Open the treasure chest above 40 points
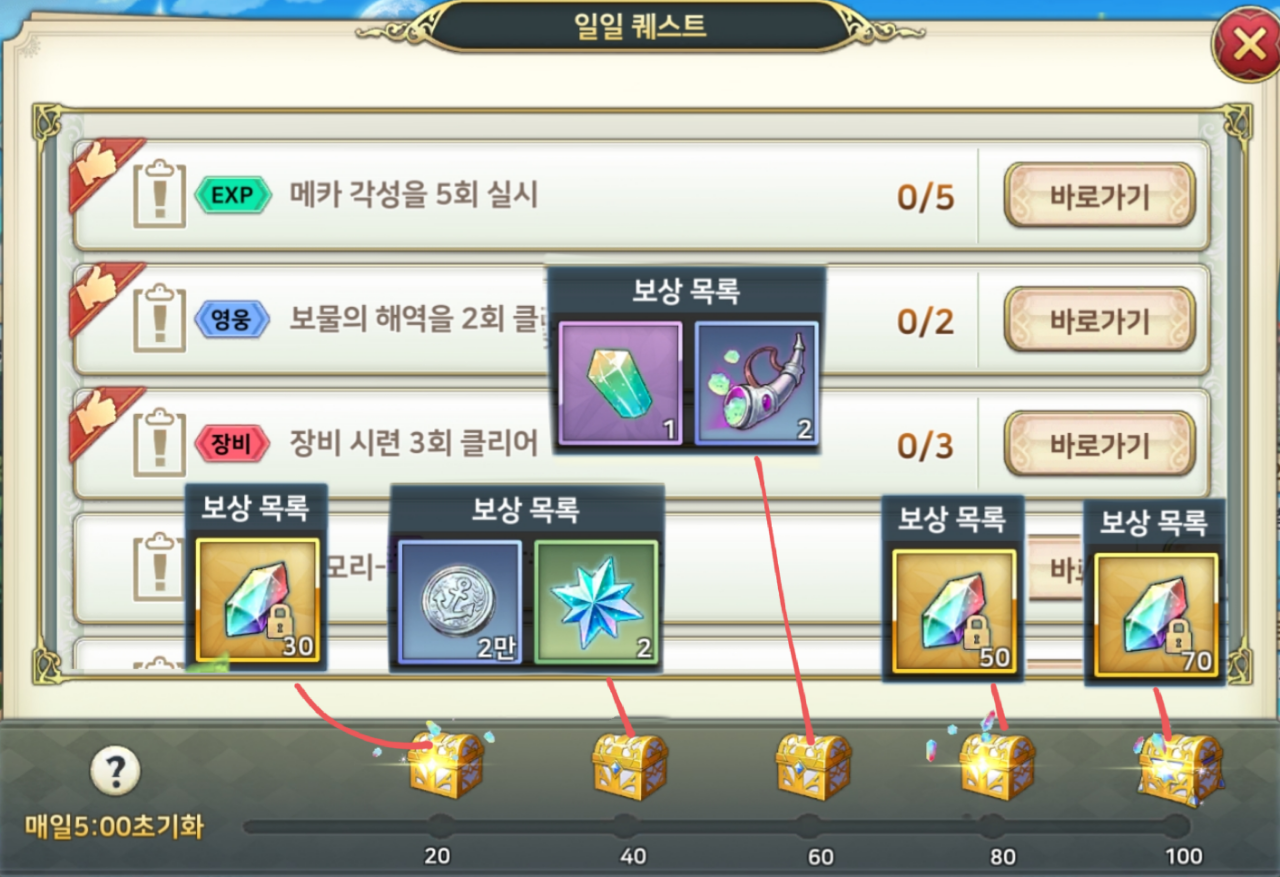Image resolution: width=1280 pixels, height=877 pixels. (x=630, y=766)
